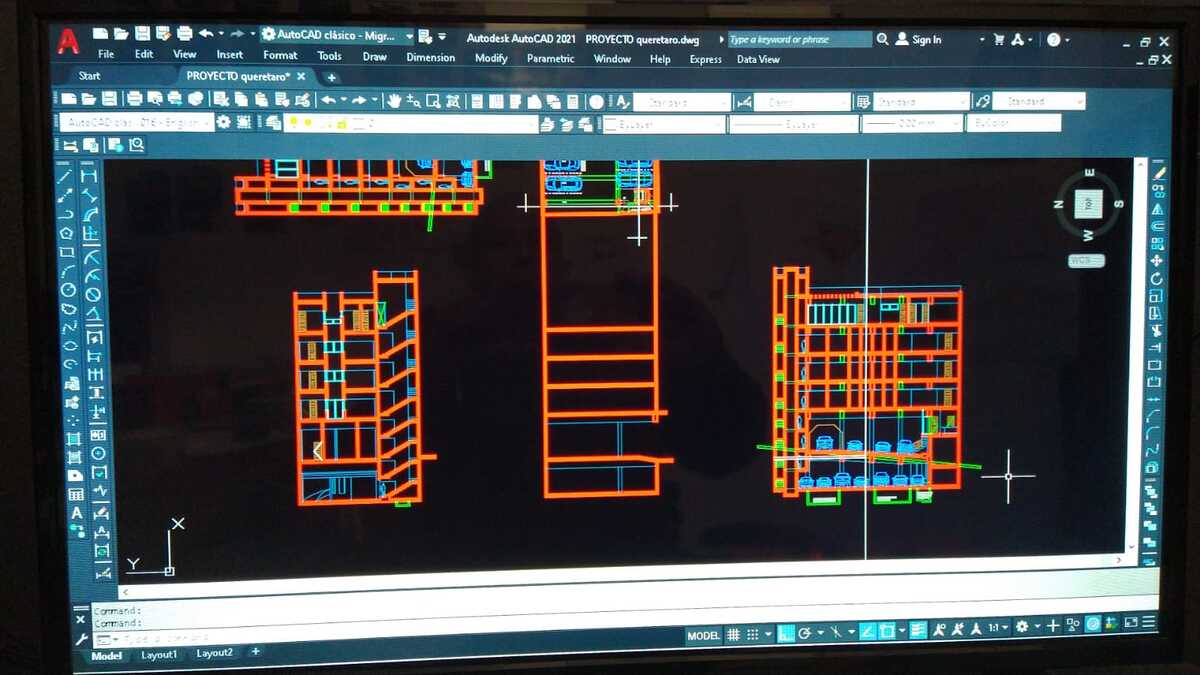Click the Undo arrow icon
The image size is (1200, 675).
click(328, 100)
